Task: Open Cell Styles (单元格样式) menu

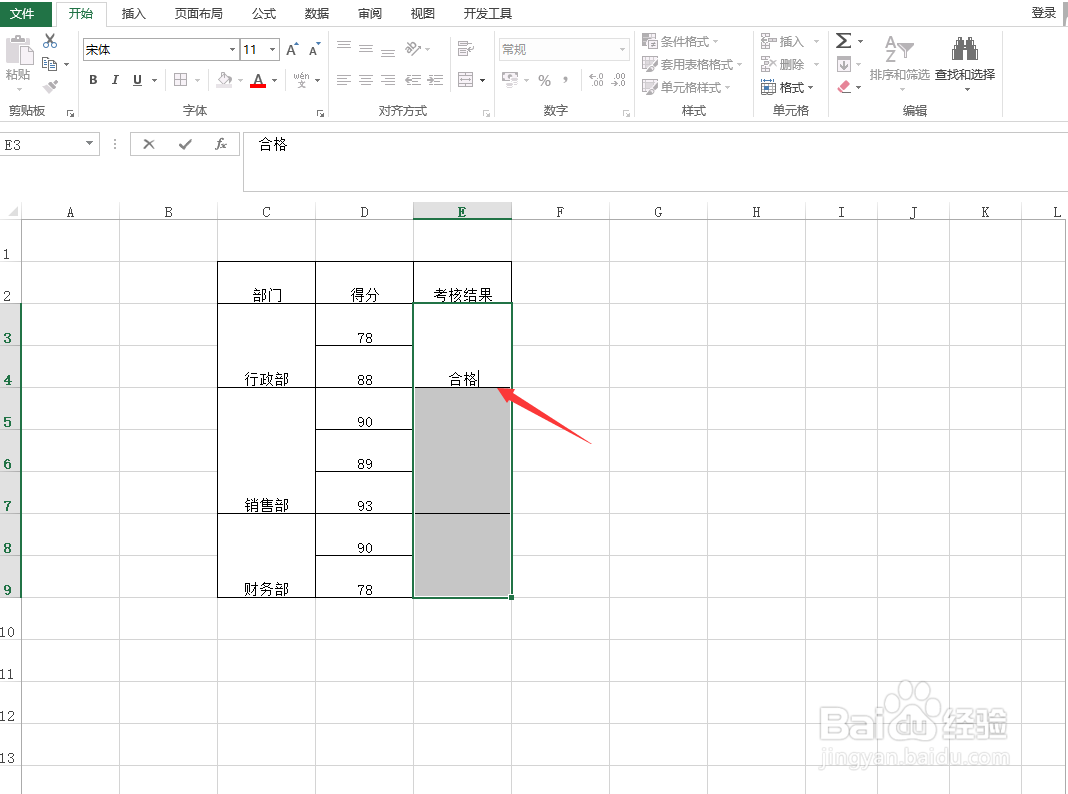Action: (x=687, y=87)
